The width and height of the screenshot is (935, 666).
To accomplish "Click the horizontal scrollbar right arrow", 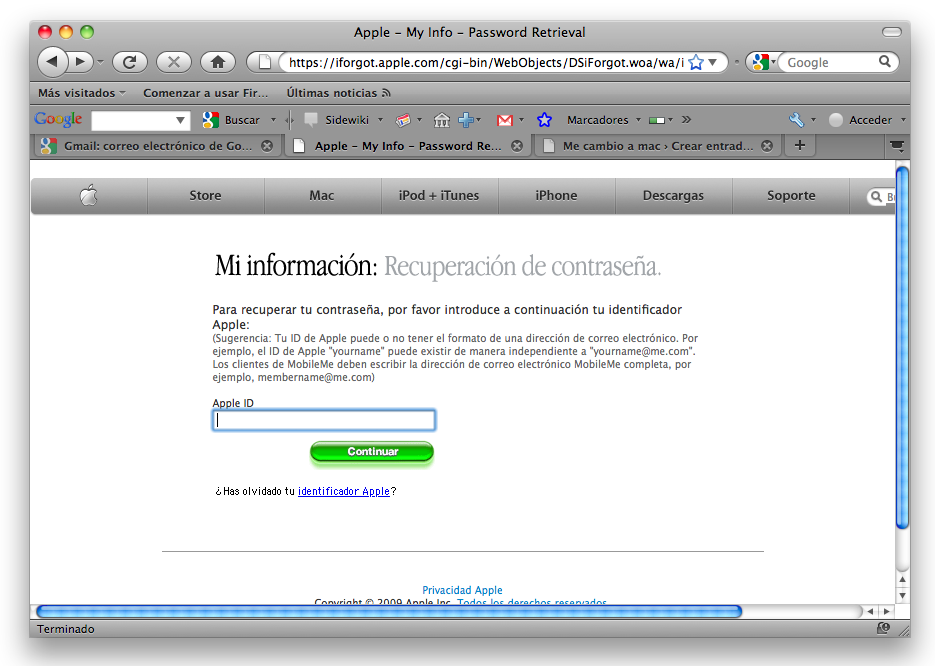I will coord(886,611).
